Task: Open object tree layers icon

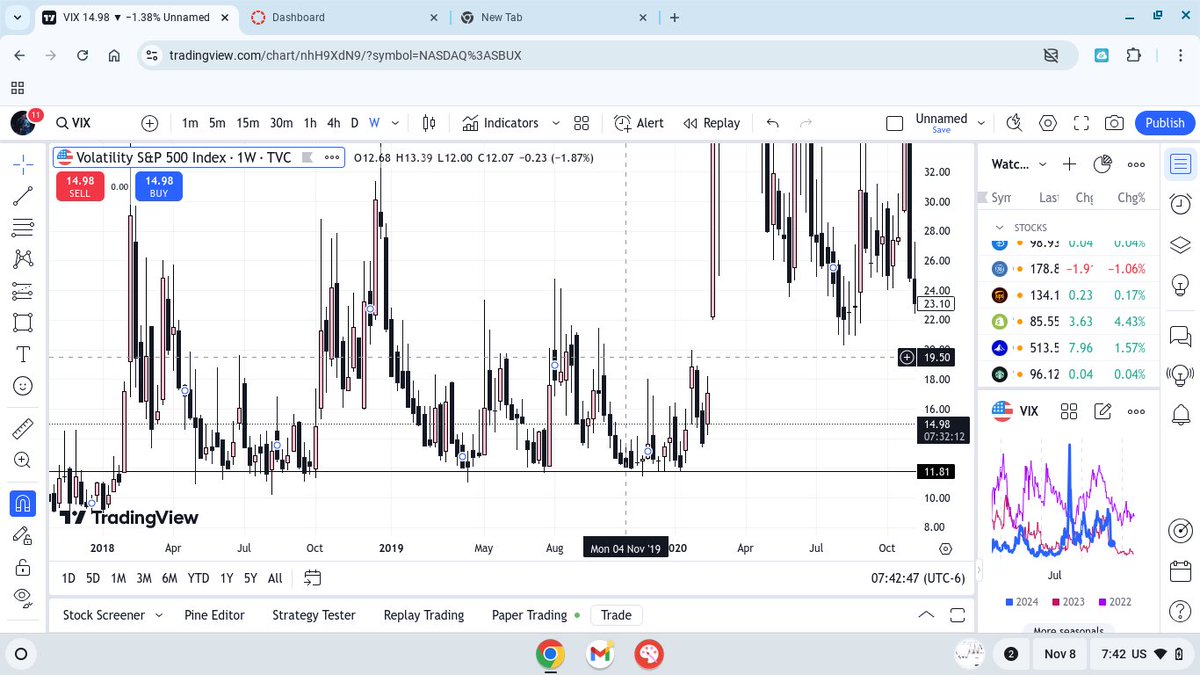Action: (1180, 246)
